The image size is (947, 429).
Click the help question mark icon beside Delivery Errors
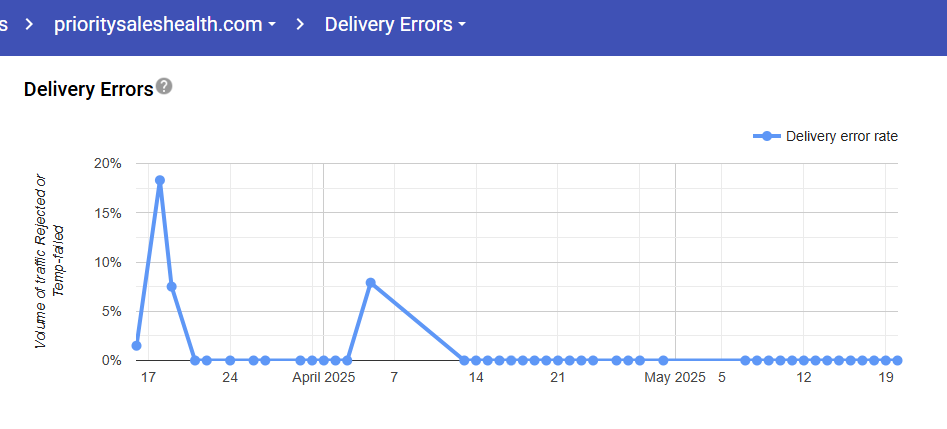pos(164,87)
